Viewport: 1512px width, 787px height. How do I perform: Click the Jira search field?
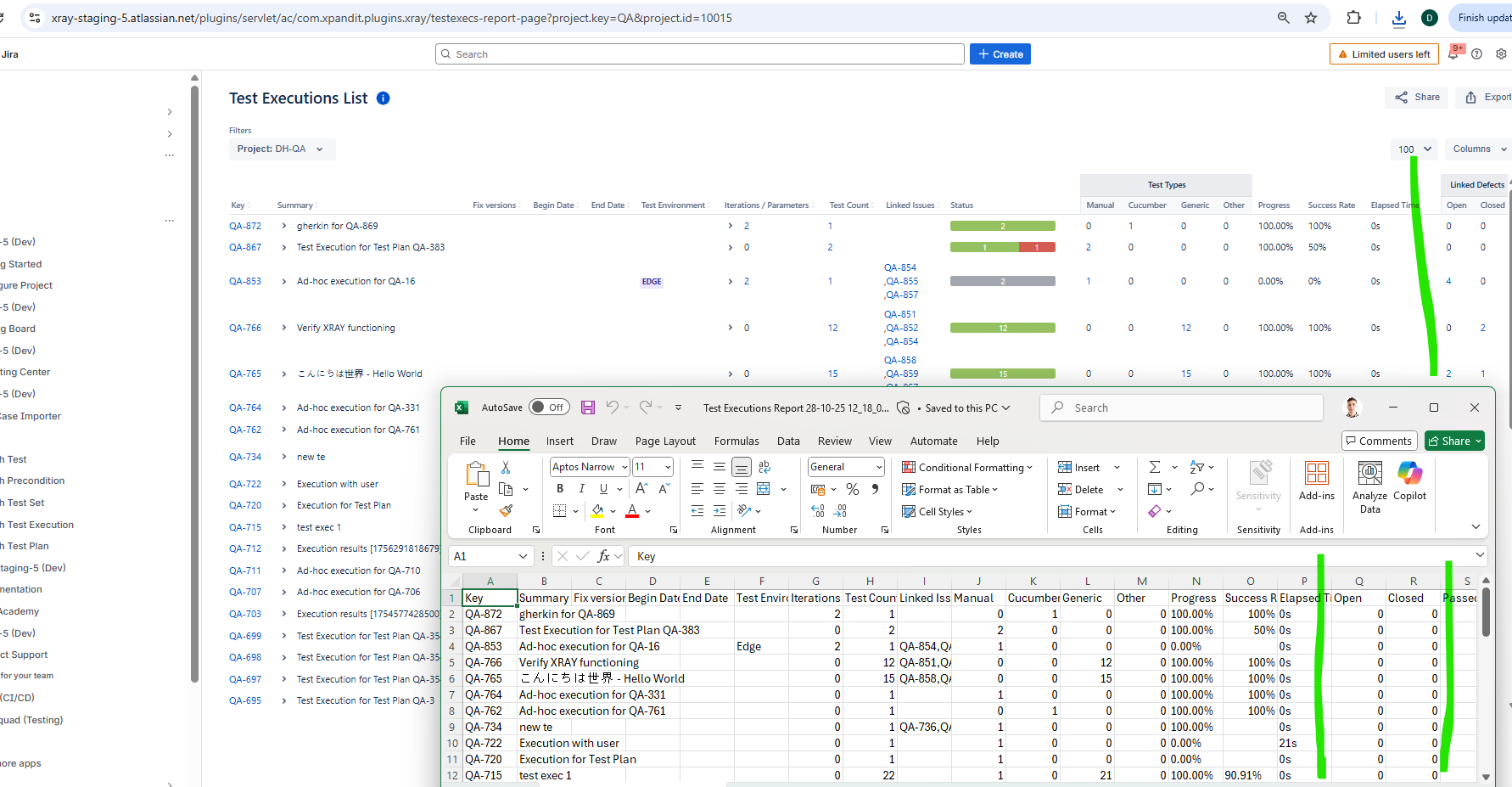(700, 54)
